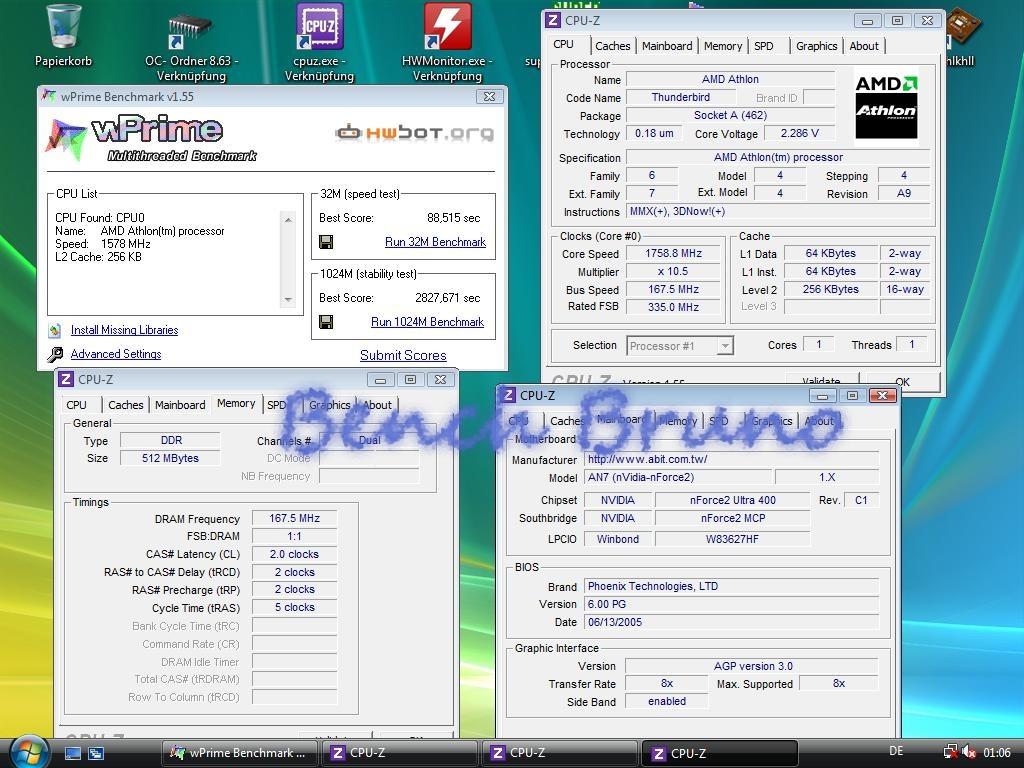The height and width of the screenshot is (768, 1024).
Task: Click the Graphic Interface value AGP version 3.0
Action: (x=752, y=666)
